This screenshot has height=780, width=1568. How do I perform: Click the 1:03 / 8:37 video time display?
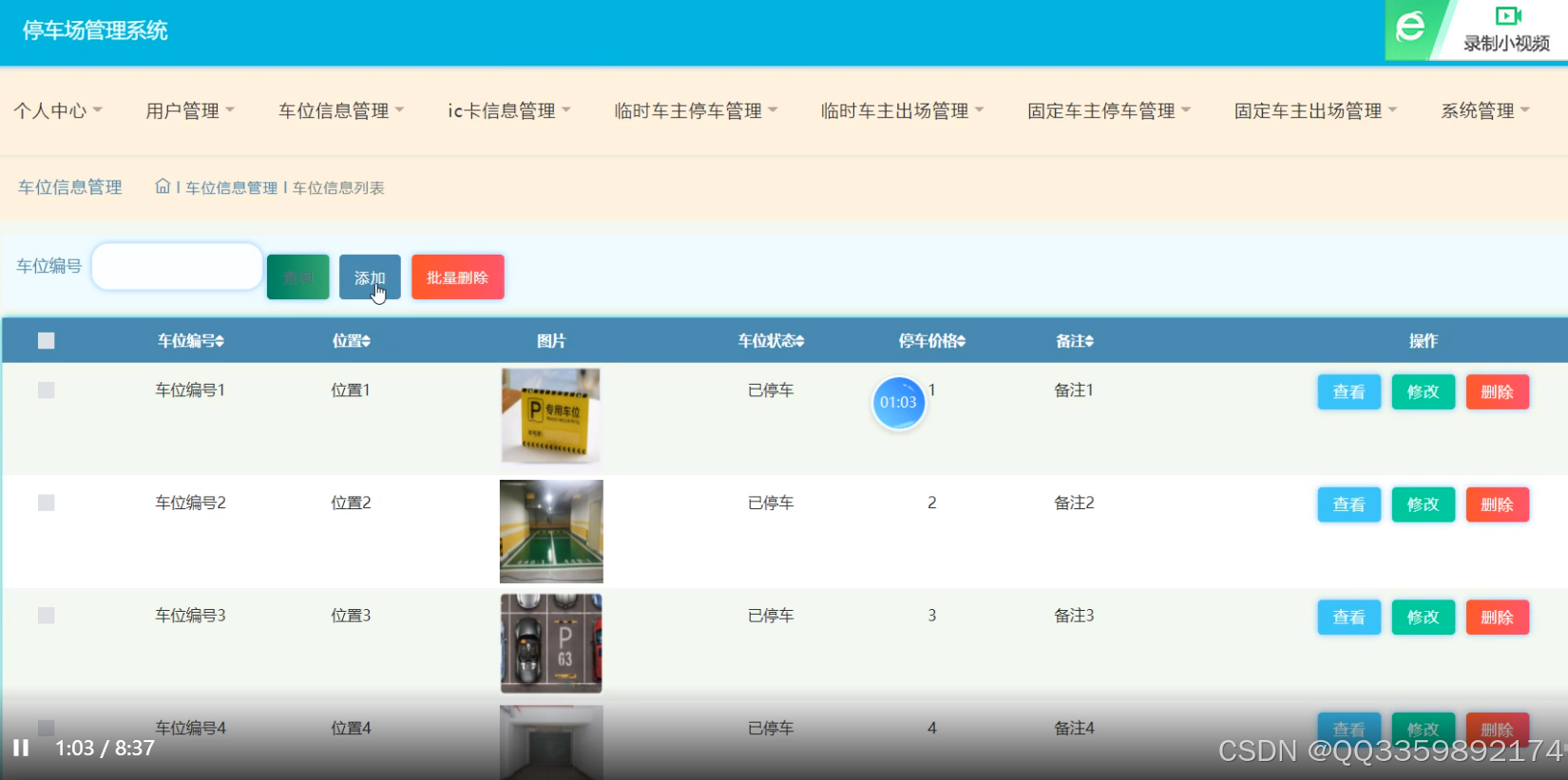pos(105,748)
